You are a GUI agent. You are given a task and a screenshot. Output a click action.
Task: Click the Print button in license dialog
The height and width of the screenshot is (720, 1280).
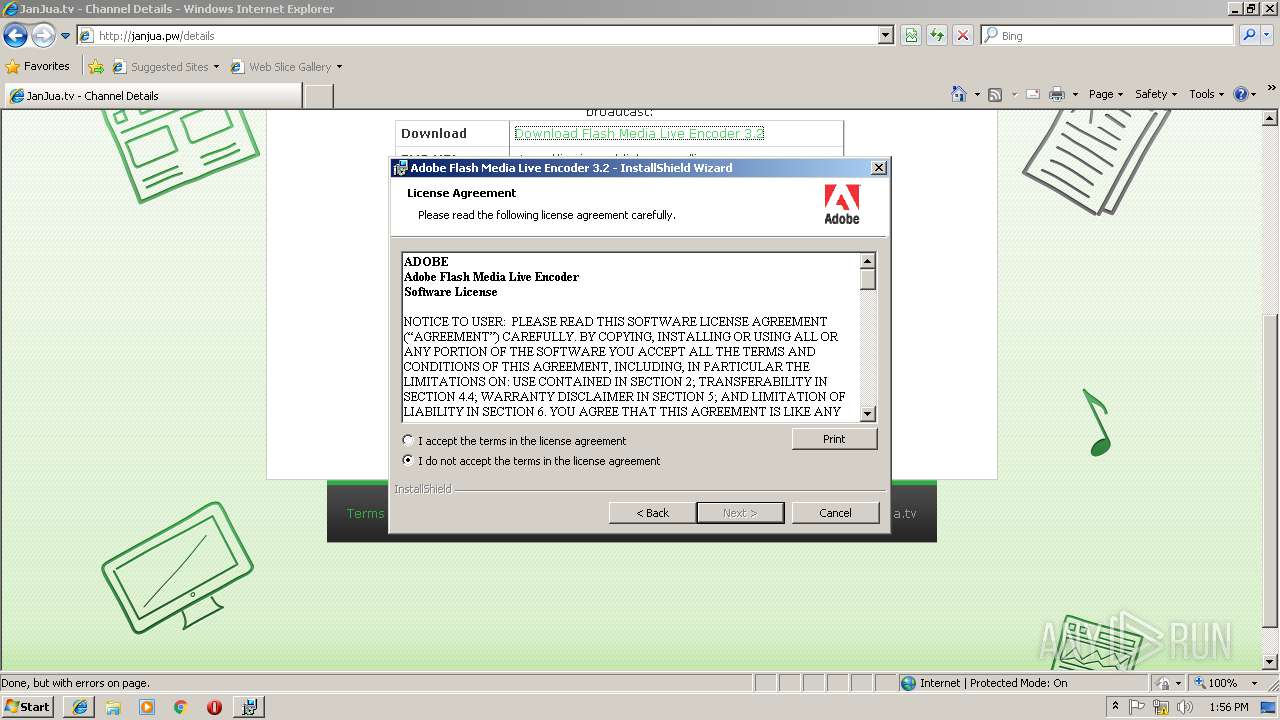(834, 439)
